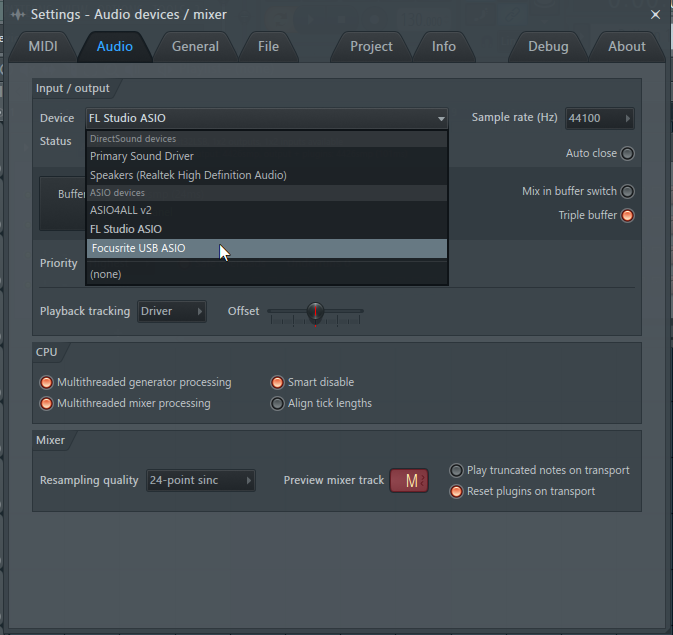
Task: Click the Offset slider knob
Action: (x=315, y=311)
